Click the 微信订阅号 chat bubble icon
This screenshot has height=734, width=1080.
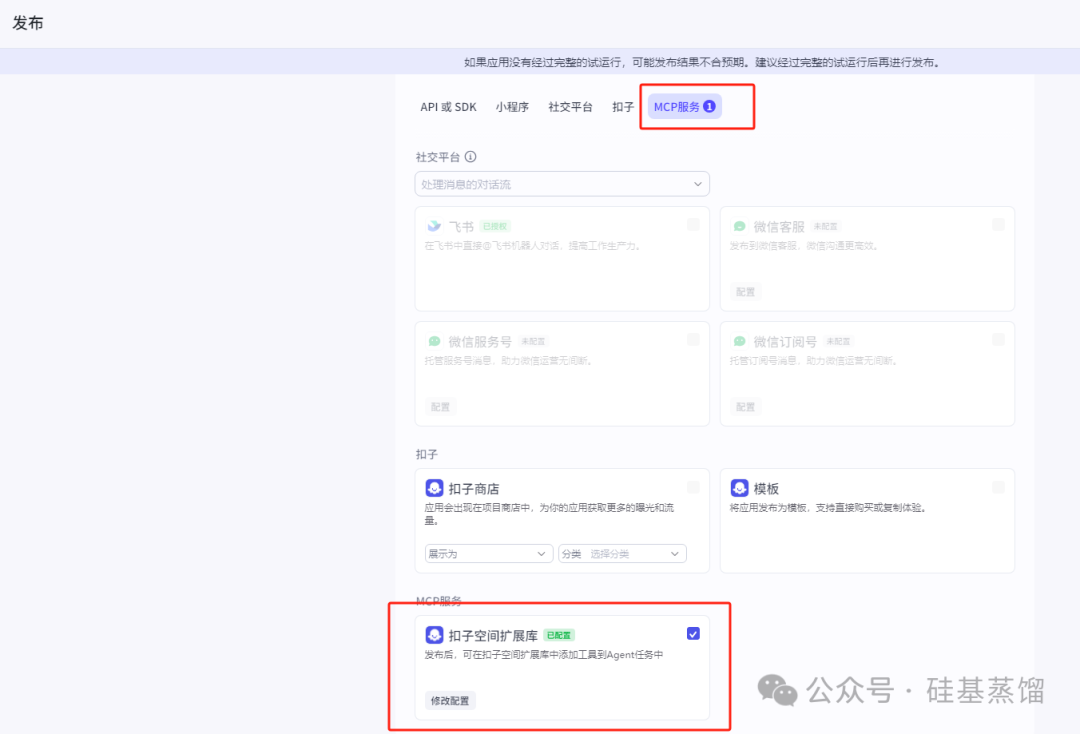(739, 341)
